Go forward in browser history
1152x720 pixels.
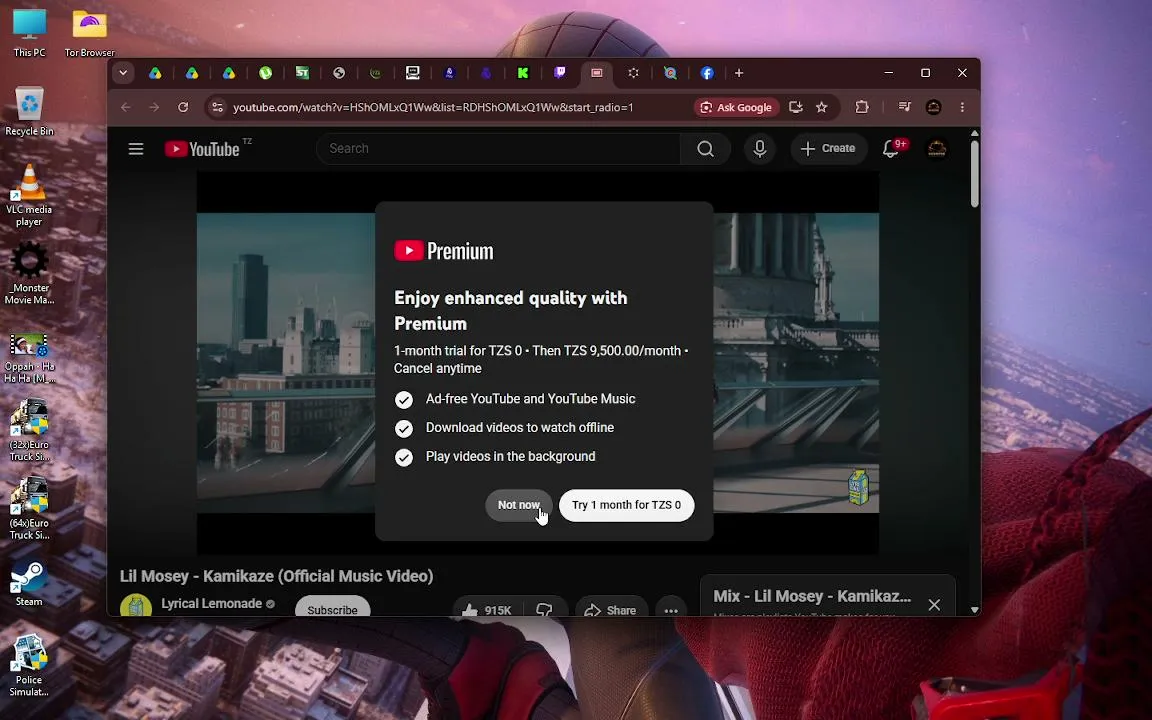click(x=154, y=107)
